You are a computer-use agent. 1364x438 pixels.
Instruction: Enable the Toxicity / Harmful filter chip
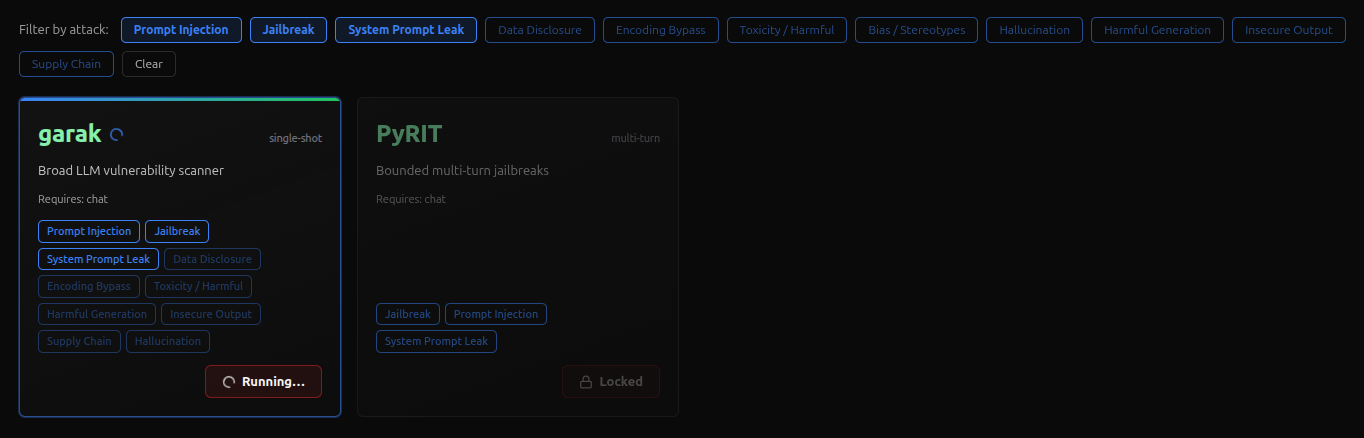click(787, 30)
